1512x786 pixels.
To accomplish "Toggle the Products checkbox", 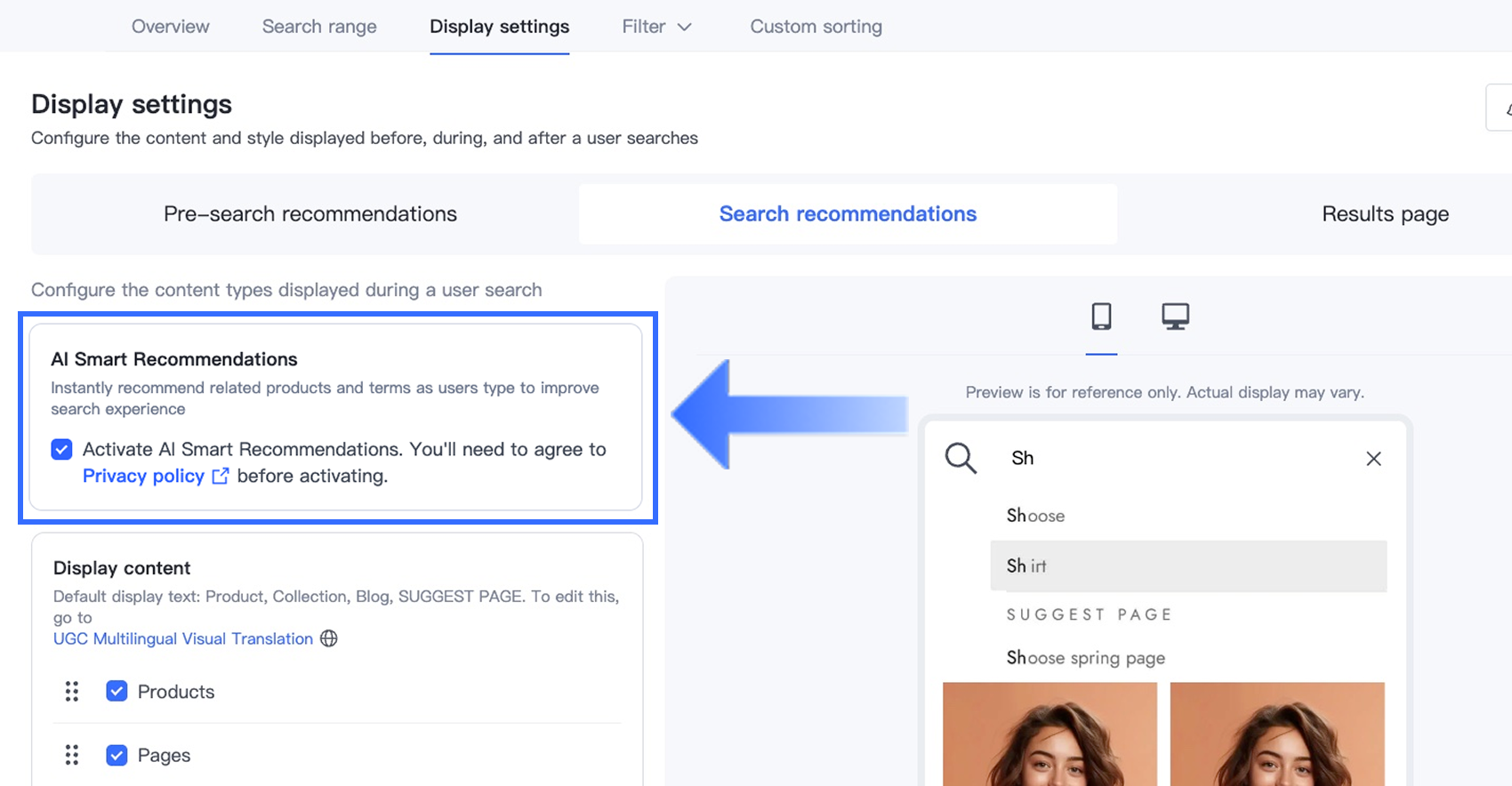I will (x=117, y=692).
